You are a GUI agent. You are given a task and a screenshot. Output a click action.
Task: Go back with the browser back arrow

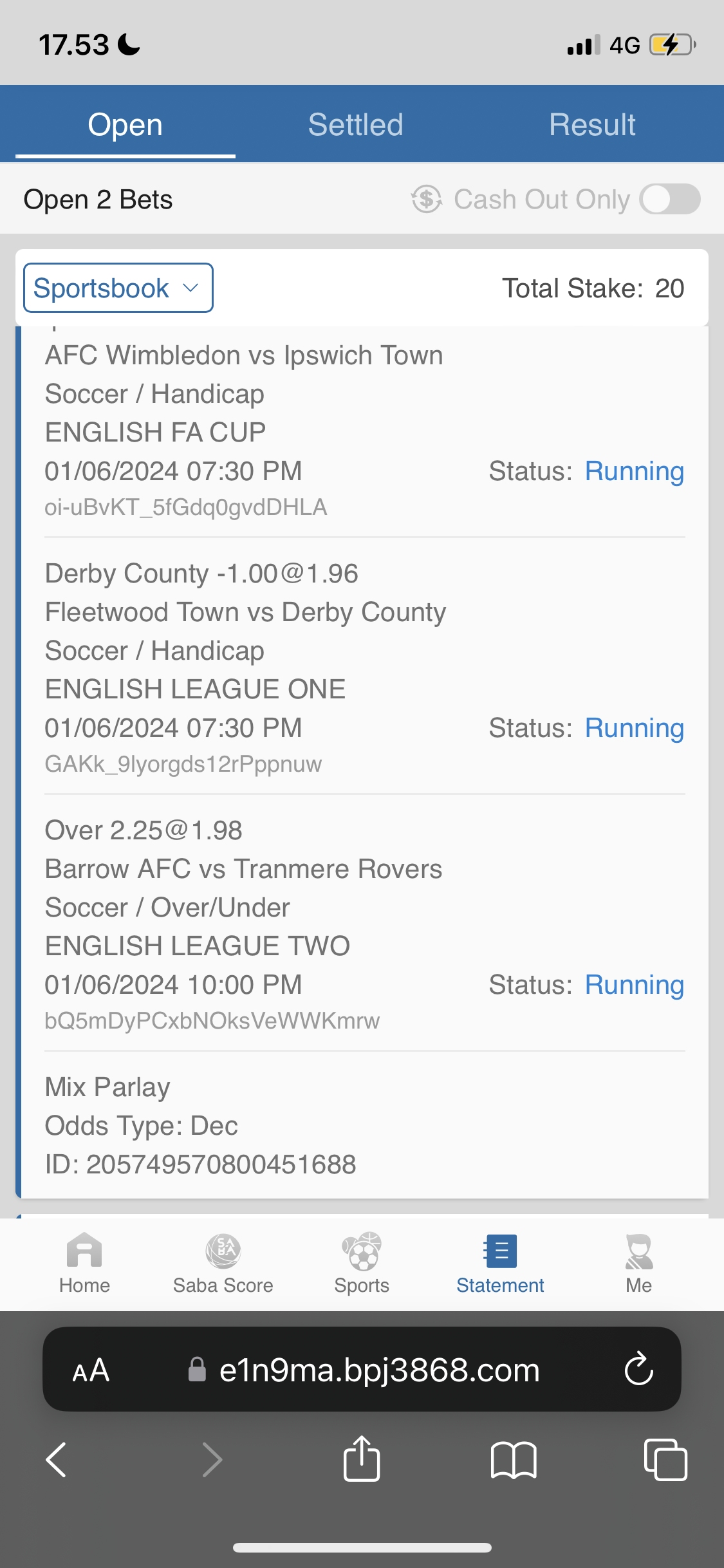[x=57, y=1459]
